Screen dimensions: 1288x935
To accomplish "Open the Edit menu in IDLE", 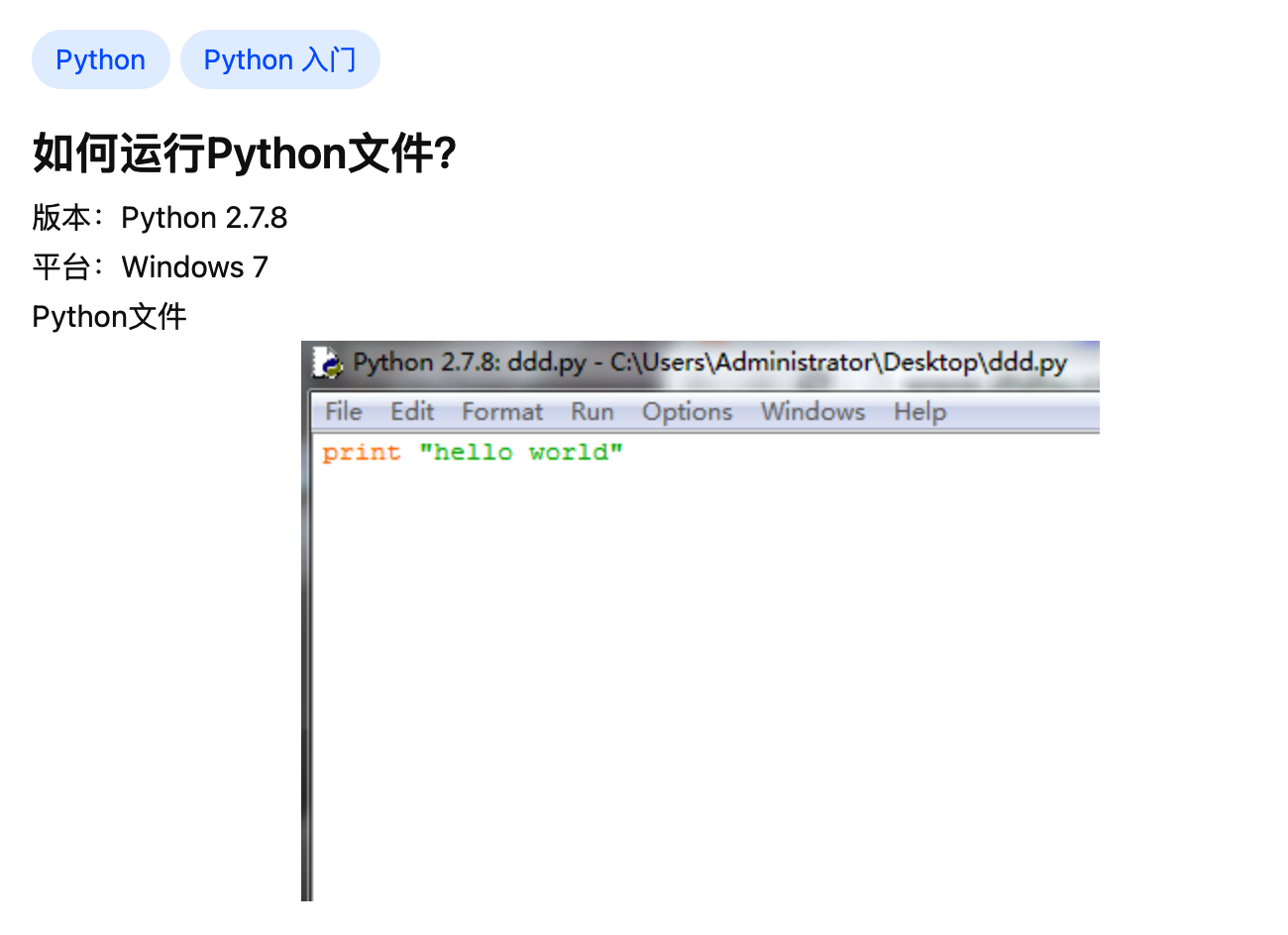I will pos(412,411).
